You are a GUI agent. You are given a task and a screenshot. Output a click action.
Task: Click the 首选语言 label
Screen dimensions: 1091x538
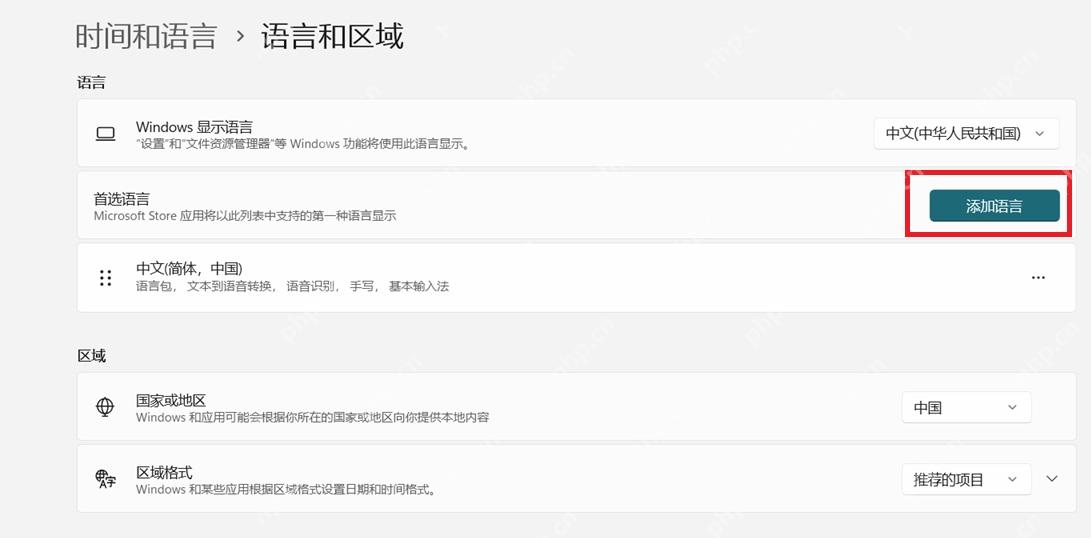click(x=122, y=199)
